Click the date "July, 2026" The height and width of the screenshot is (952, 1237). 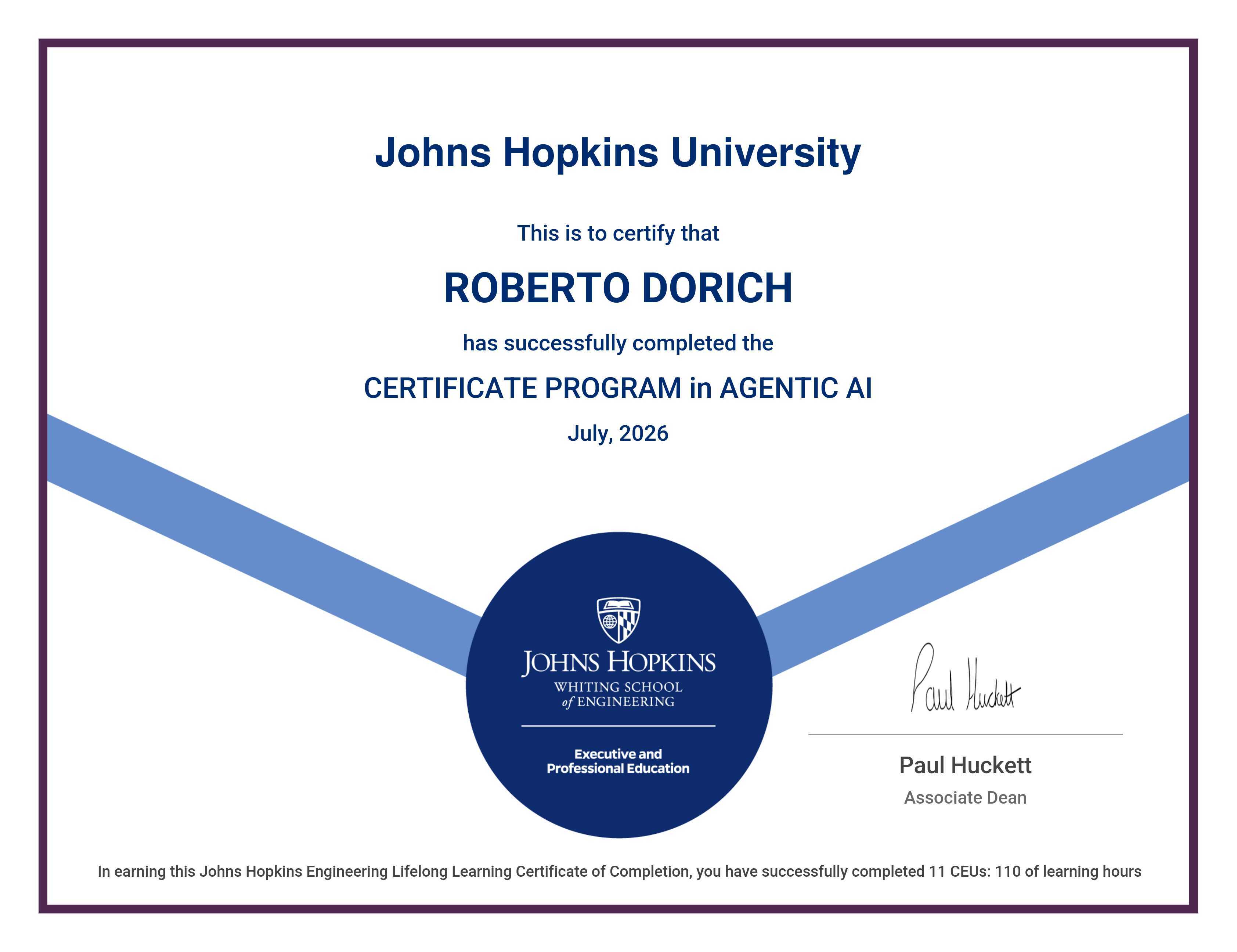(x=618, y=434)
